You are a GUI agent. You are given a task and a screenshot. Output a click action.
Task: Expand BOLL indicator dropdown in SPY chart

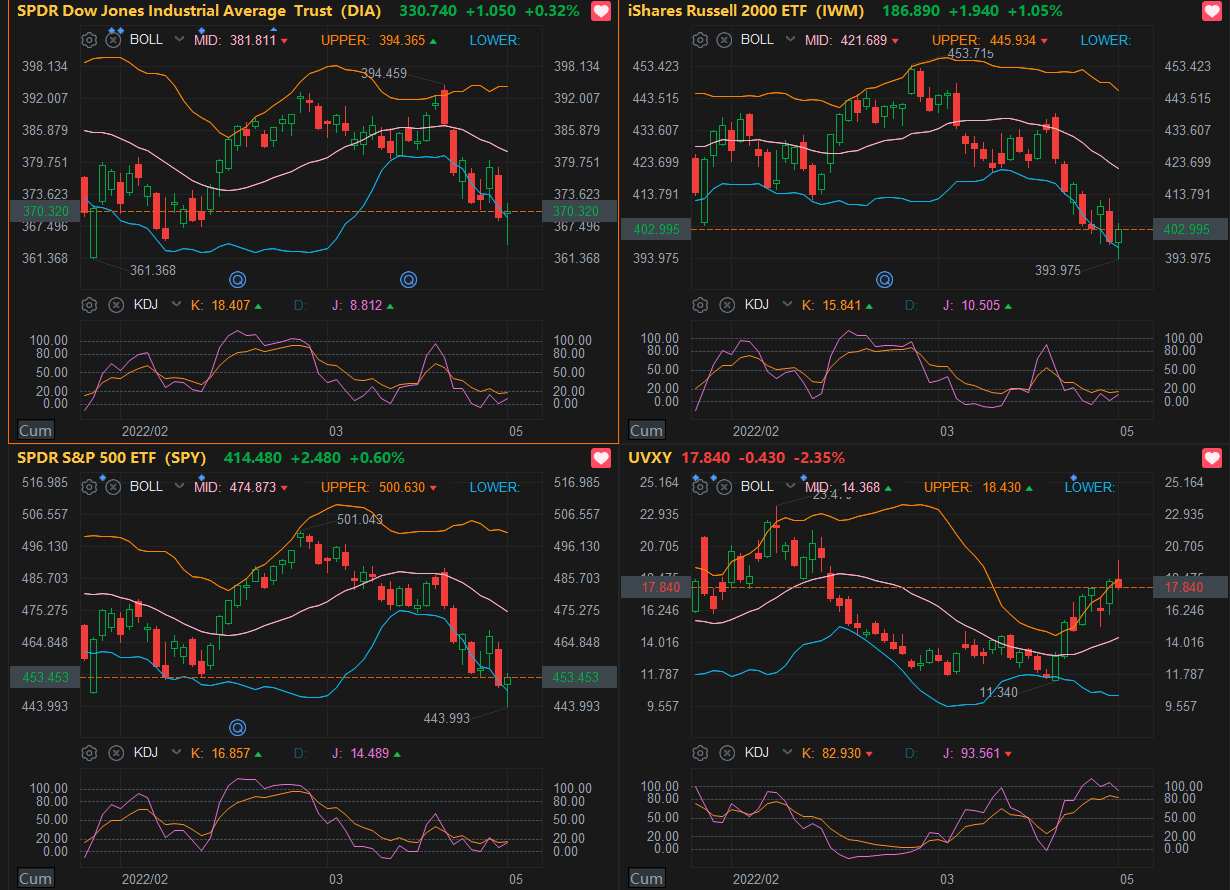tap(179, 487)
